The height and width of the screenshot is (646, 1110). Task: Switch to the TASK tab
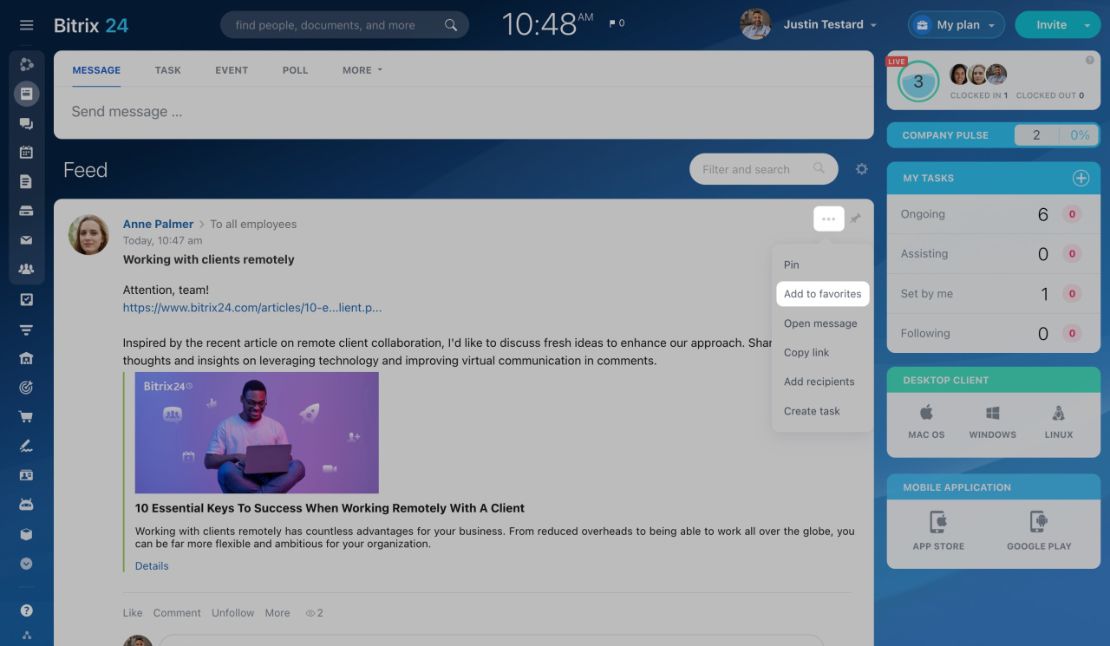click(168, 70)
